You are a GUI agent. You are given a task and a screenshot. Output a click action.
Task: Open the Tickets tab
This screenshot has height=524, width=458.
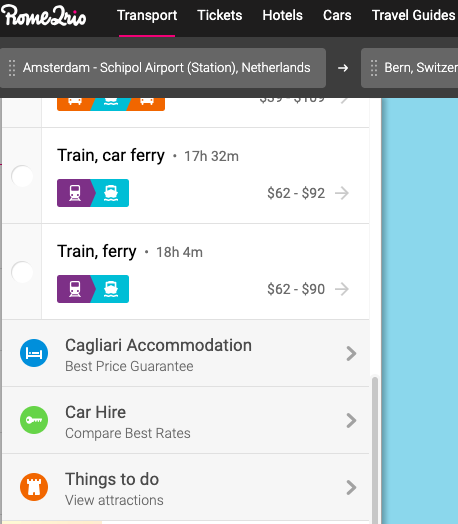coord(219,15)
